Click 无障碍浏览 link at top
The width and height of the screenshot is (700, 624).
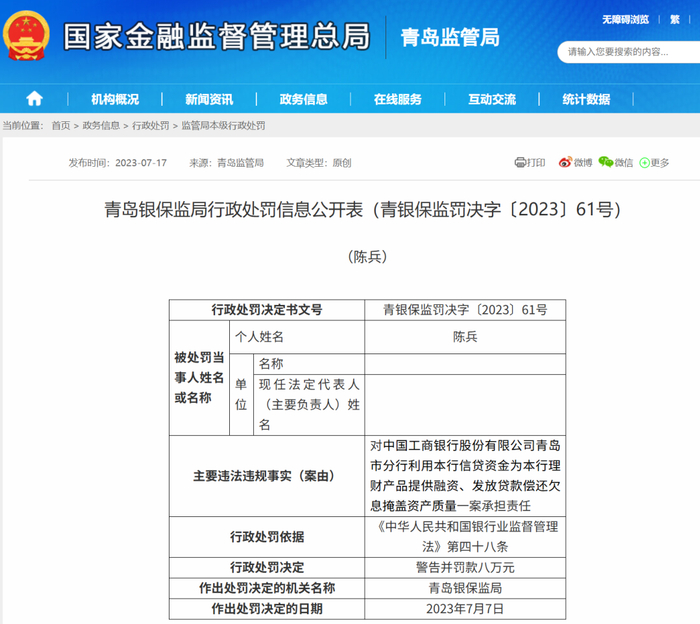coord(625,20)
